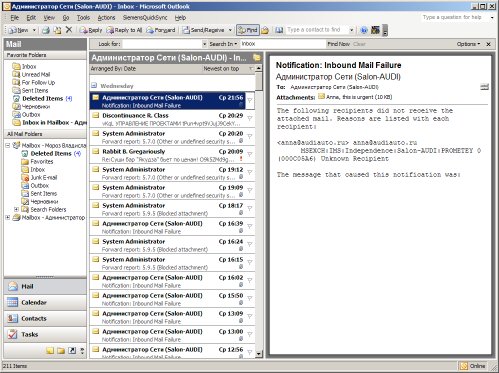Open 'Anna, this is urgent' attachment
Screen dimensions: 499x373
(x=355, y=97)
